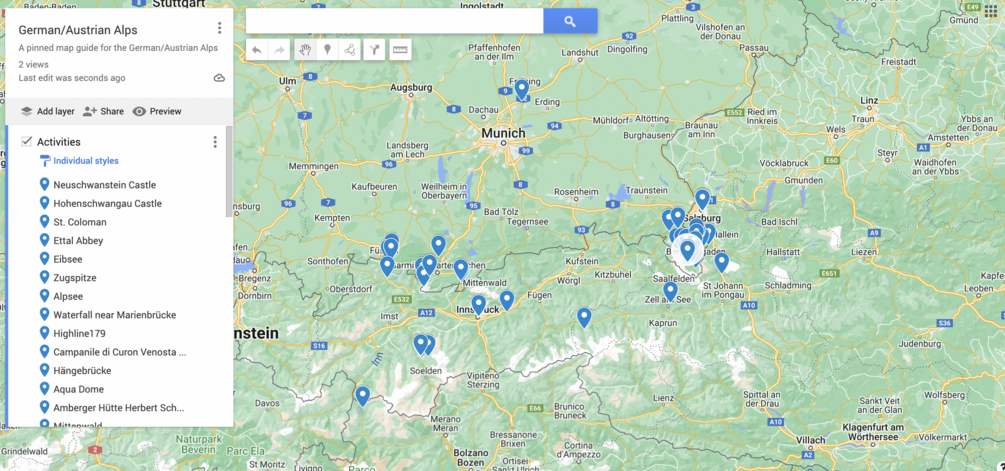Click the cloud saved status icon
The height and width of the screenshot is (471, 1005).
tap(219, 78)
